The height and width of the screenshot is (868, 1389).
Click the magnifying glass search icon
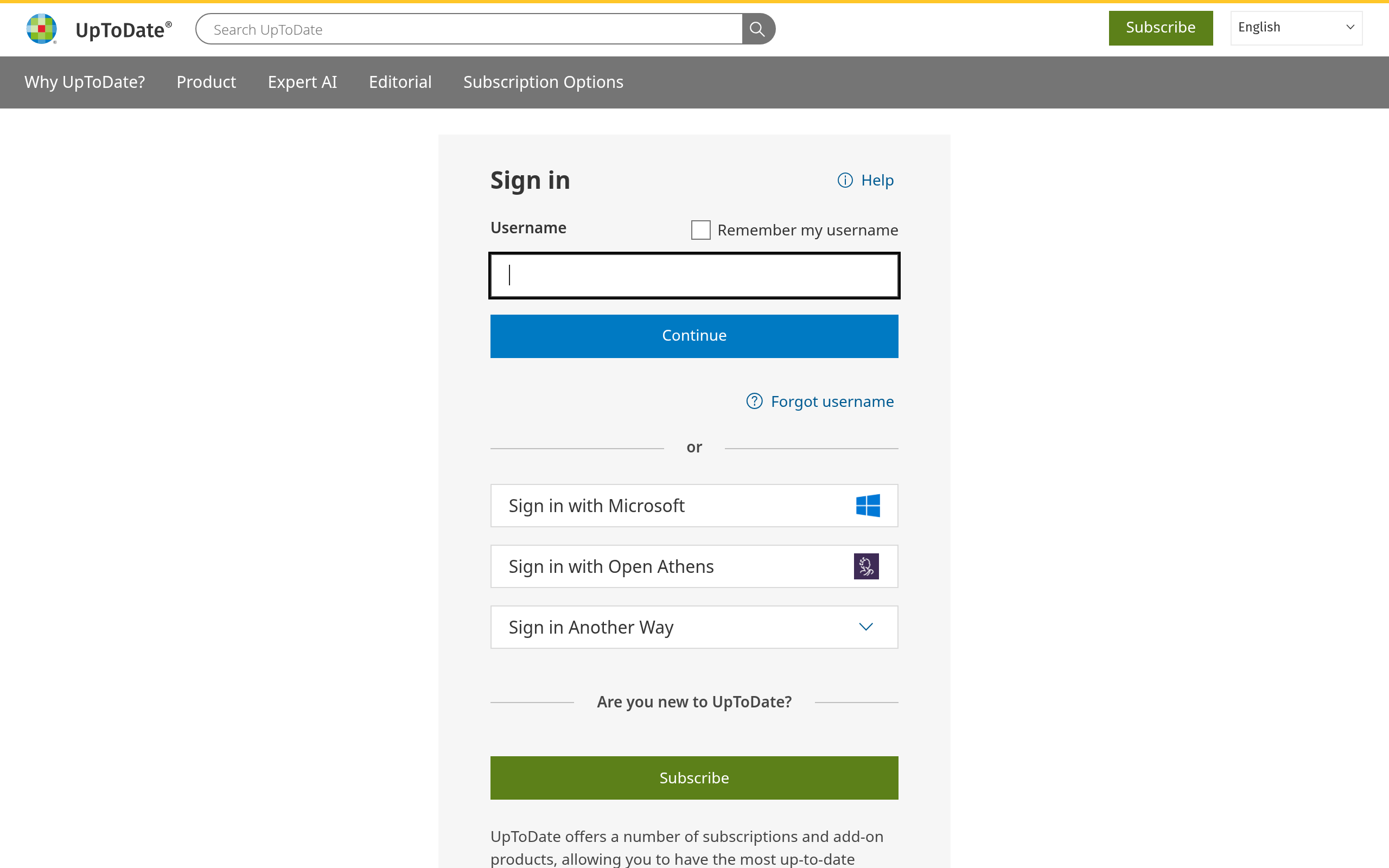point(757,29)
